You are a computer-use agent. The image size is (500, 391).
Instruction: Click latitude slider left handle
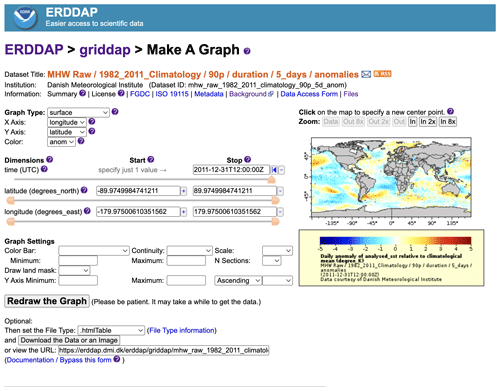click(11, 201)
